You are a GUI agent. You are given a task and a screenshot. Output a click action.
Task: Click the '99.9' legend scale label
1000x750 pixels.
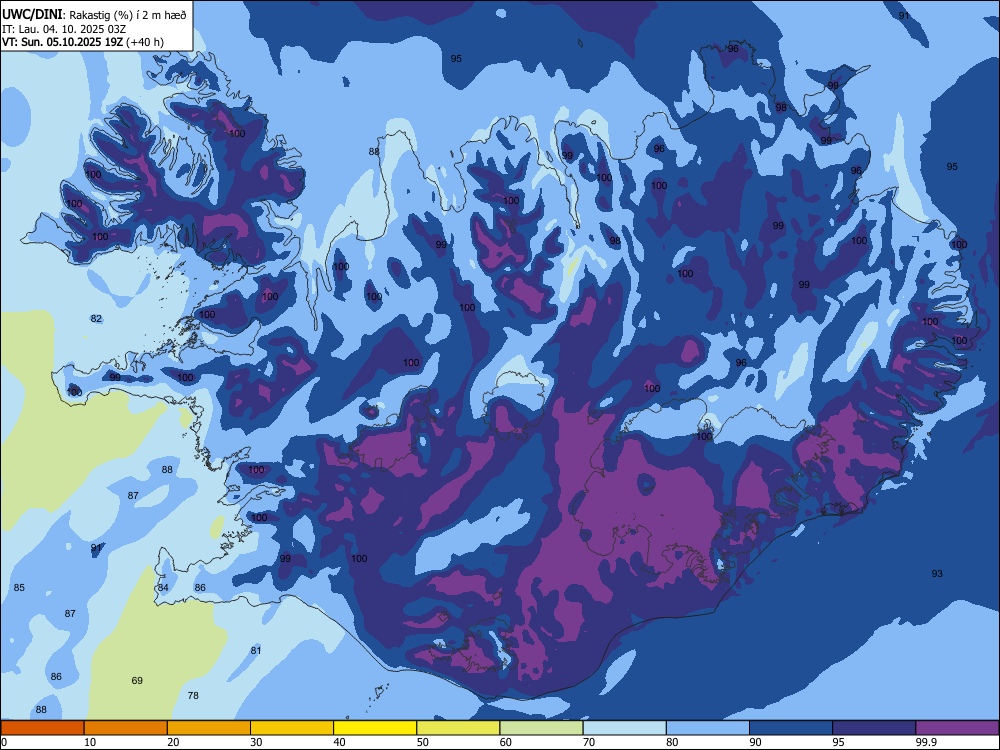click(925, 742)
